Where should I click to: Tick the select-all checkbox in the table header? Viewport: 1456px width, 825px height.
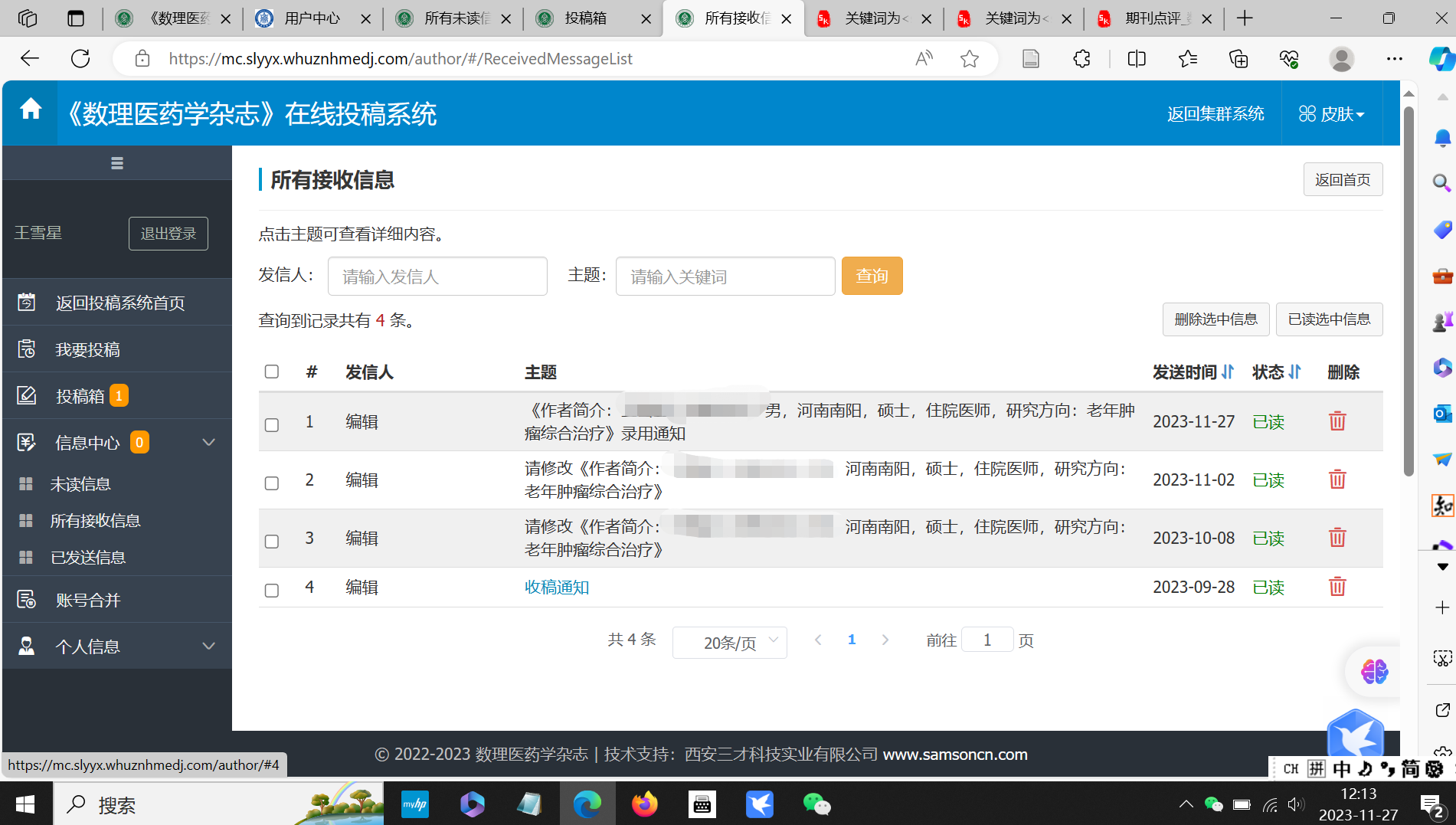(x=271, y=372)
